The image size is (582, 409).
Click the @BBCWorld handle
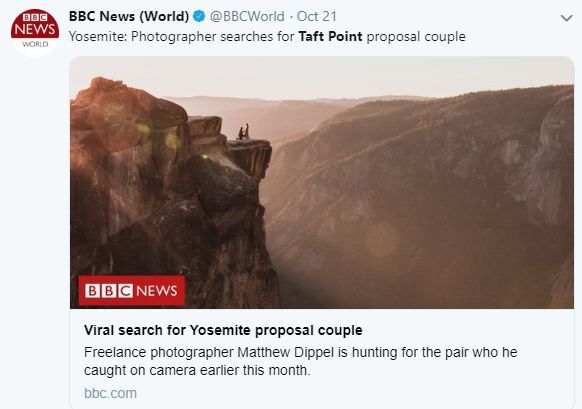pos(247,16)
